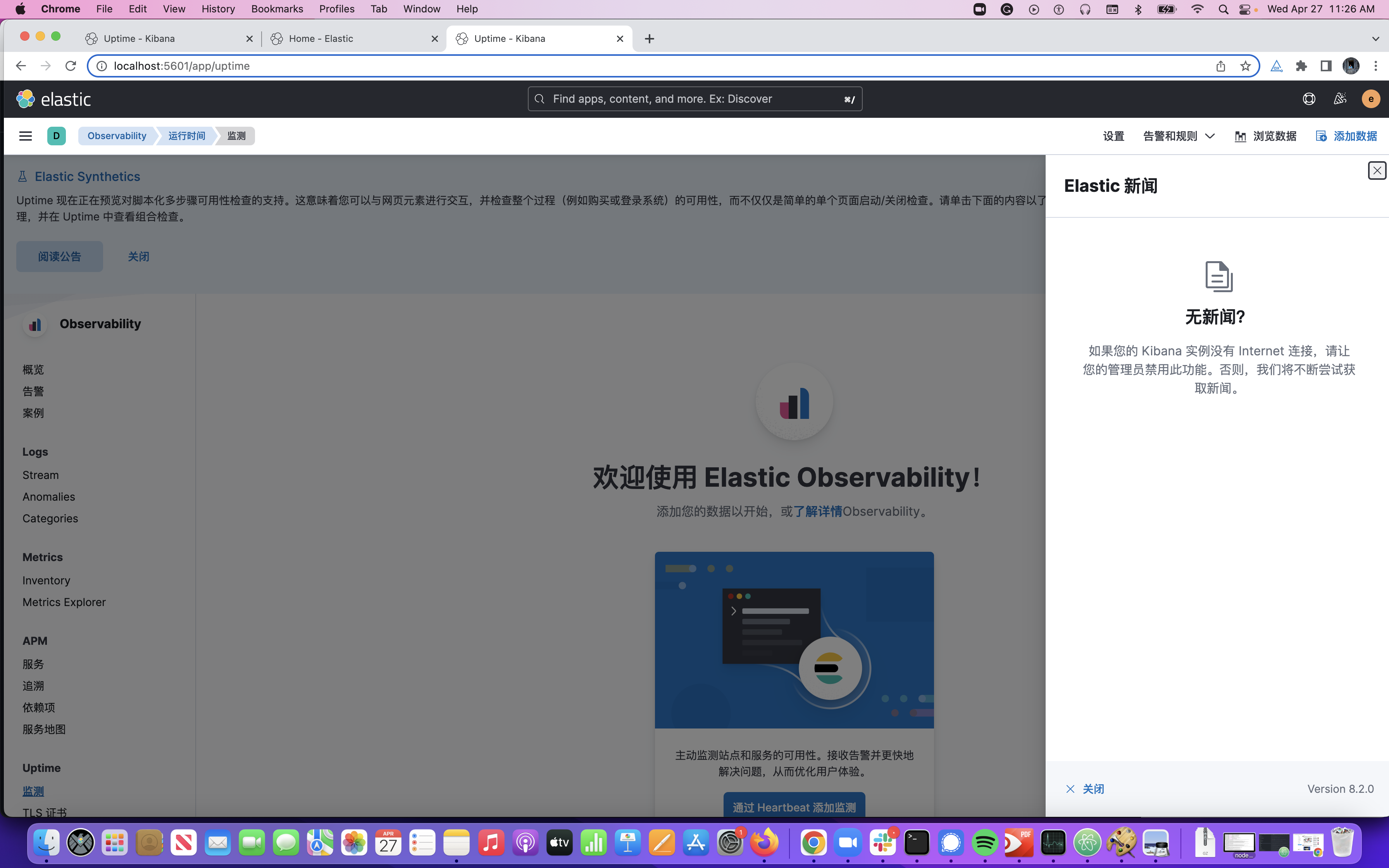Open Spotify from the dock
This screenshot has height=868, width=1389.
coord(985,843)
